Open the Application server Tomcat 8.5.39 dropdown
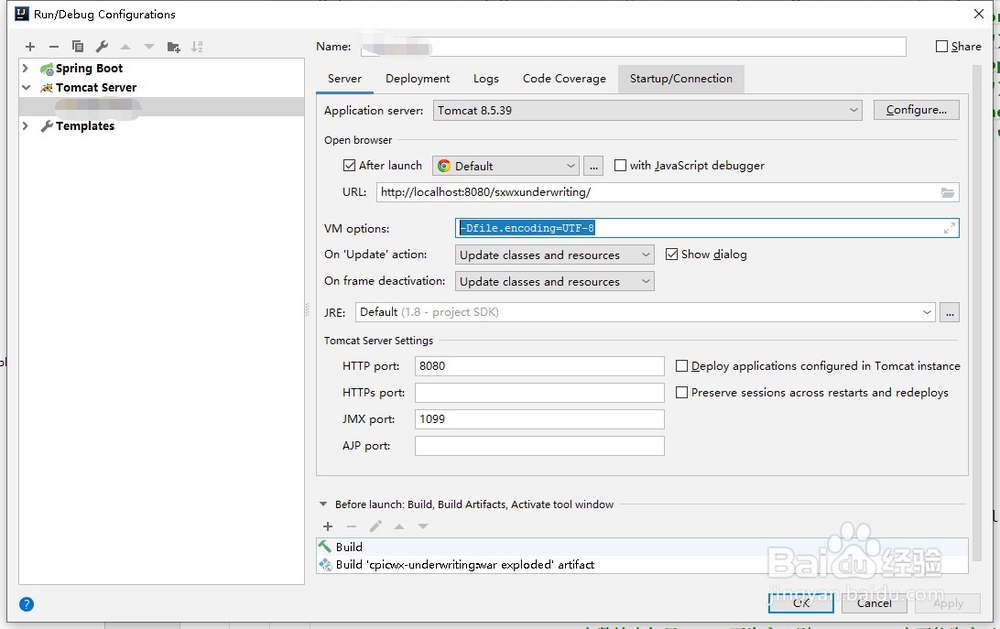 point(647,110)
